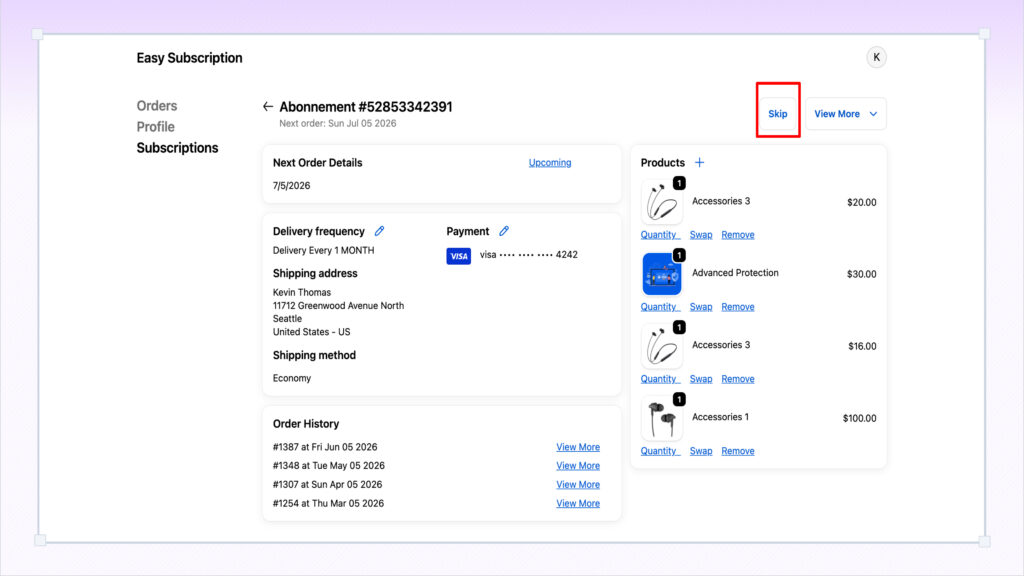
Task: Click the pencil icon next to Payment
Action: click(x=504, y=231)
